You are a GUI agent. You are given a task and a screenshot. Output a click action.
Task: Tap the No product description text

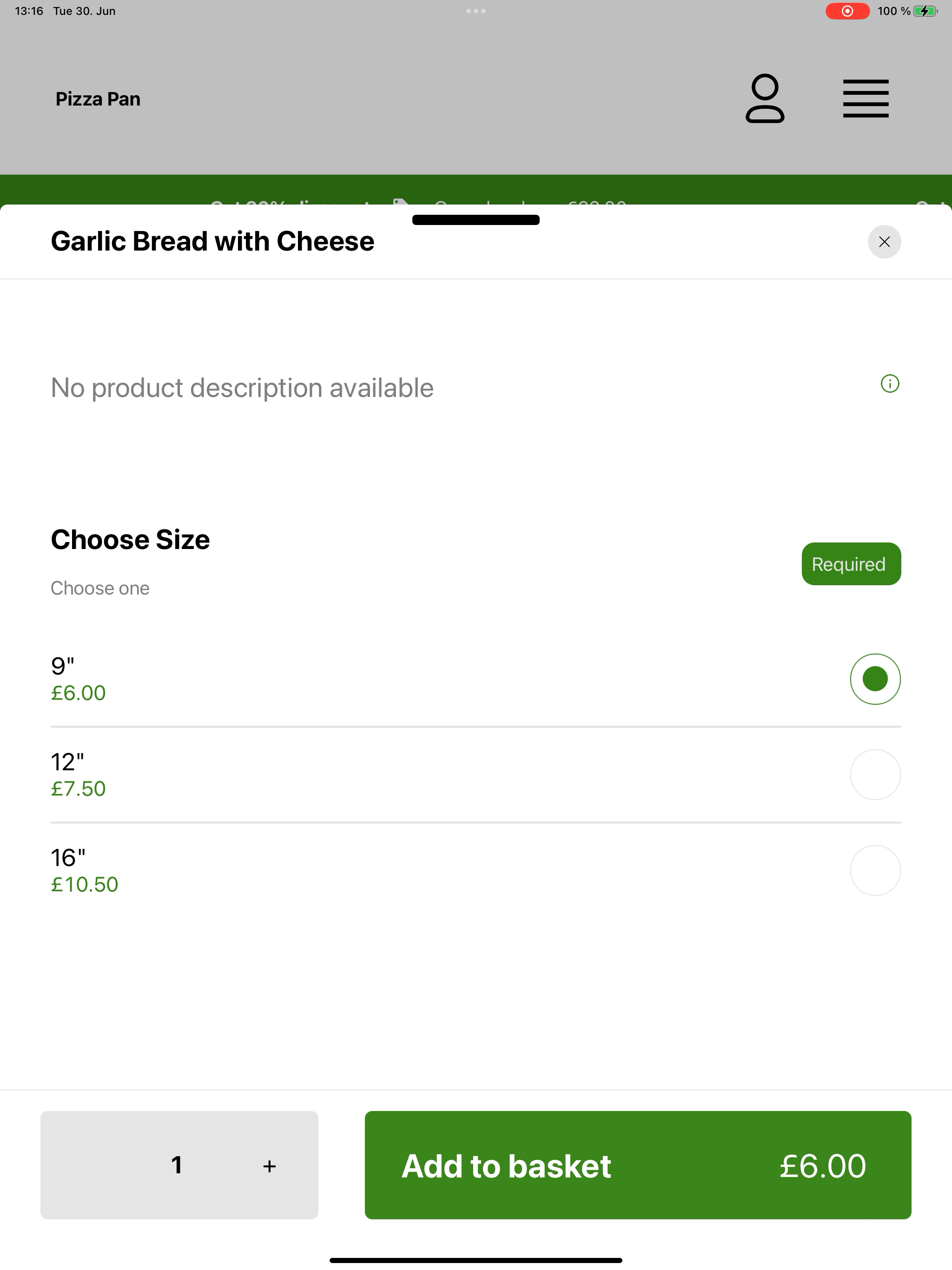(x=242, y=388)
